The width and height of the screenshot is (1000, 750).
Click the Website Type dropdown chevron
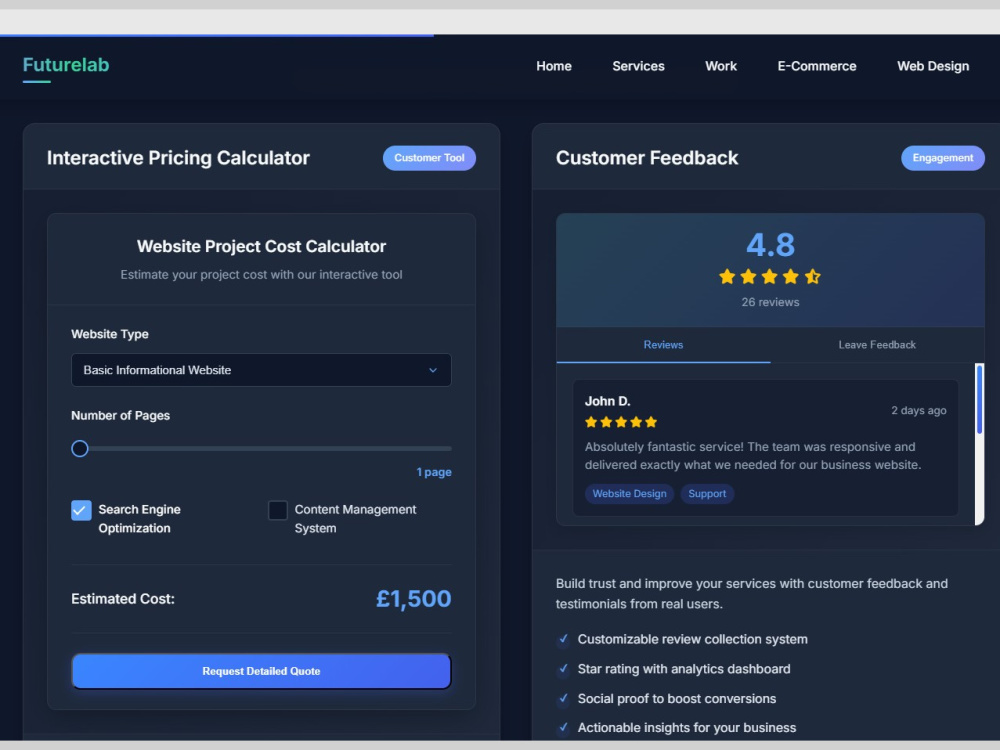(x=433, y=370)
